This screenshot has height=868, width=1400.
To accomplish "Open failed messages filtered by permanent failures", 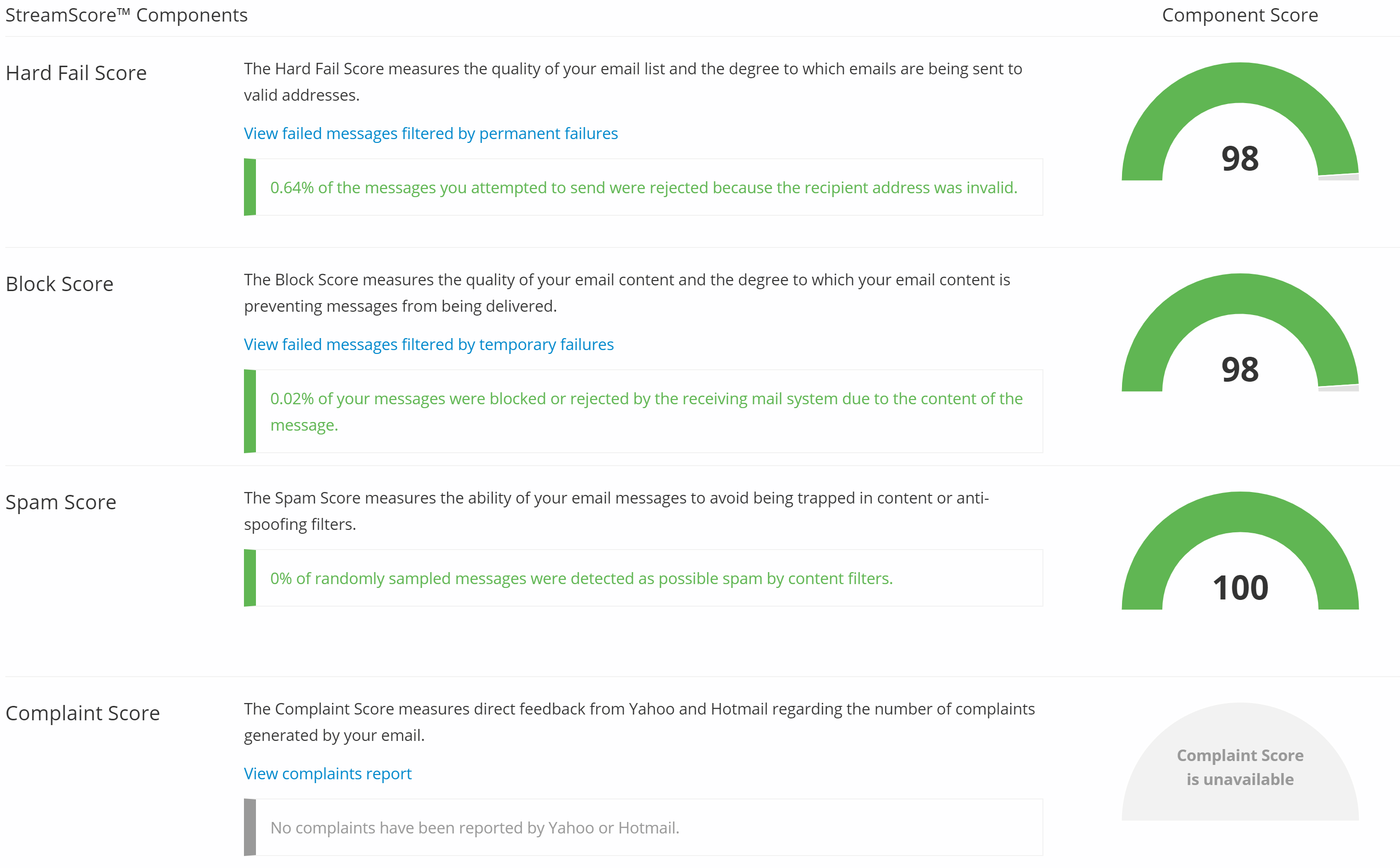I will pyautogui.click(x=430, y=133).
